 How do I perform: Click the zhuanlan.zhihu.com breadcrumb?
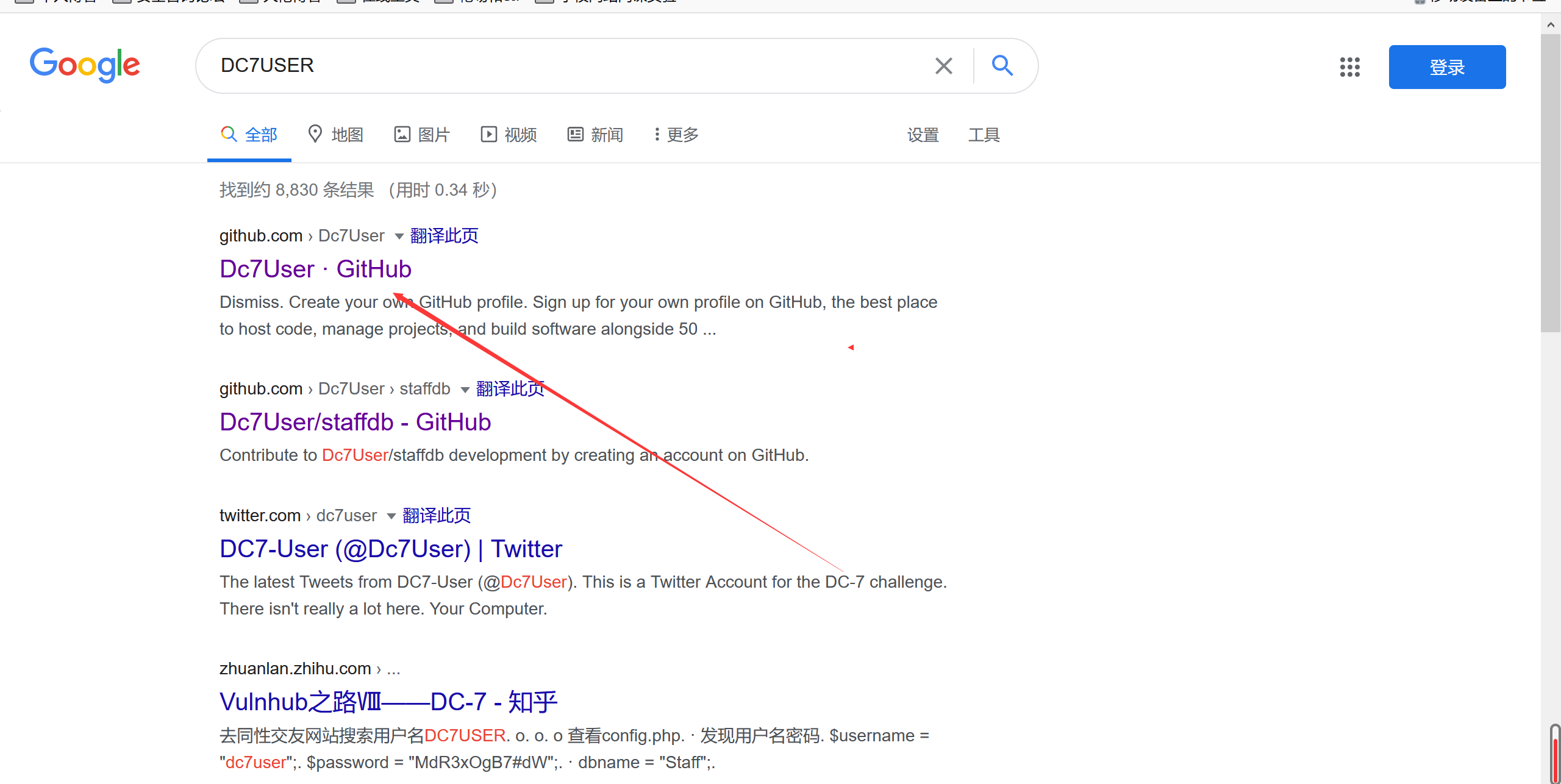coord(310,668)
